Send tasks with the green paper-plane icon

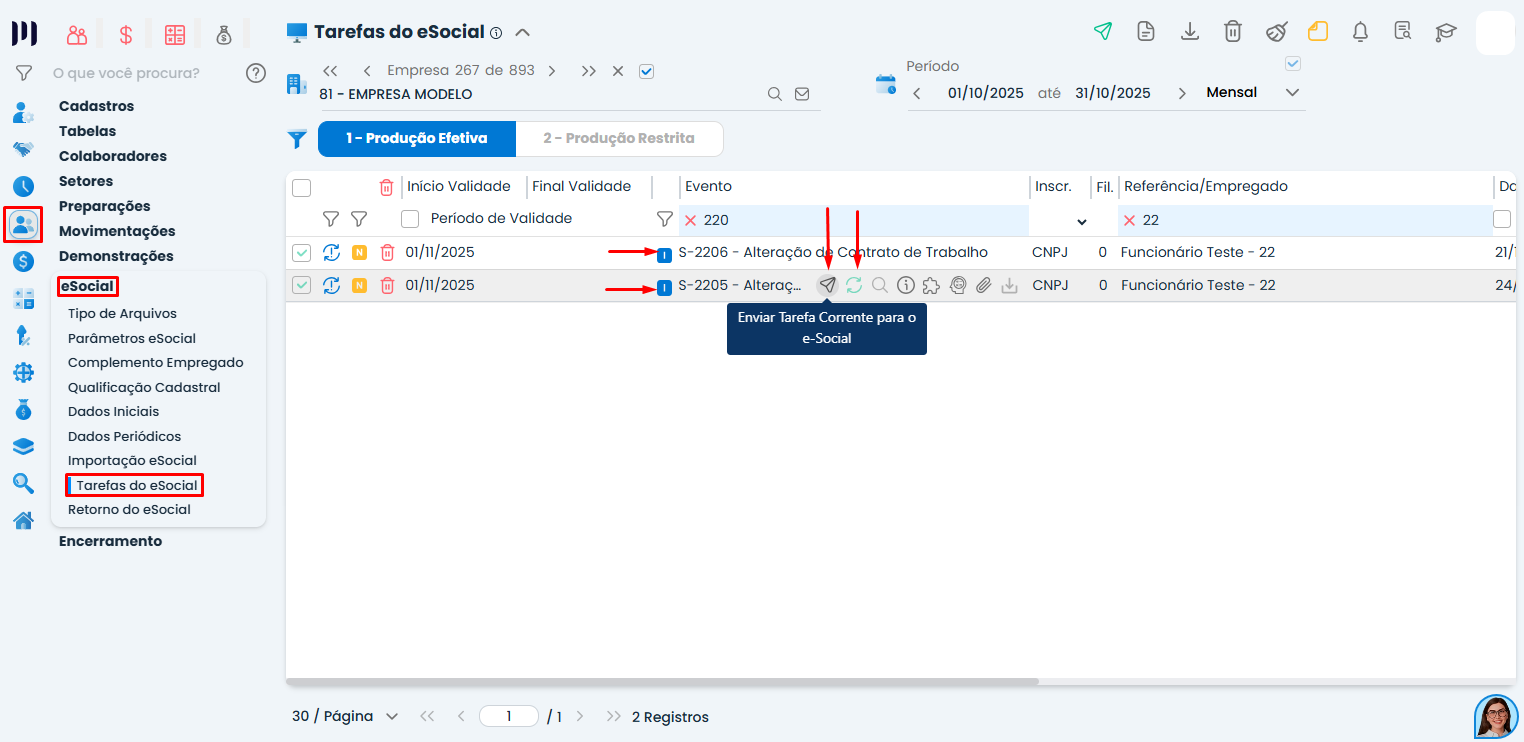tap(1102, 31)
